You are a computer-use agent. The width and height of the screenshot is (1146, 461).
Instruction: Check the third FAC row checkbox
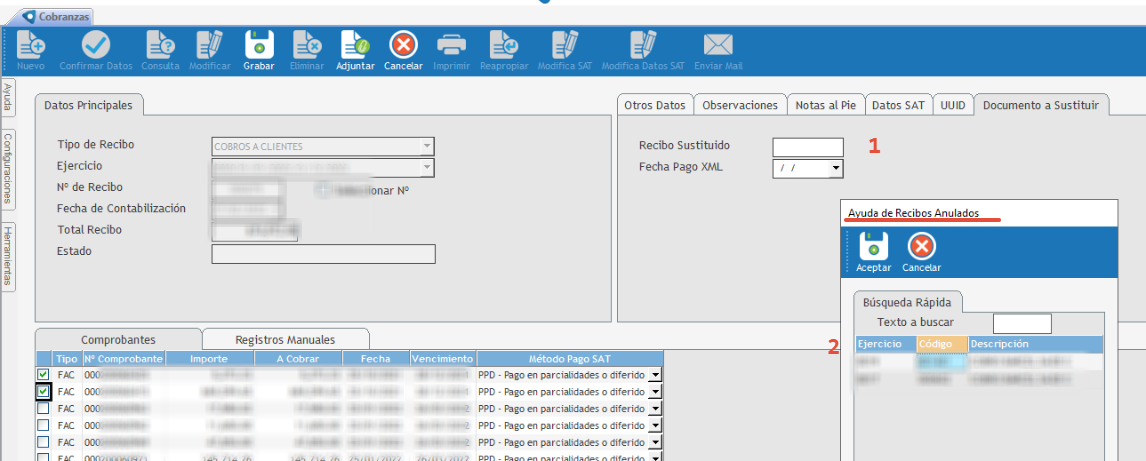43,408
